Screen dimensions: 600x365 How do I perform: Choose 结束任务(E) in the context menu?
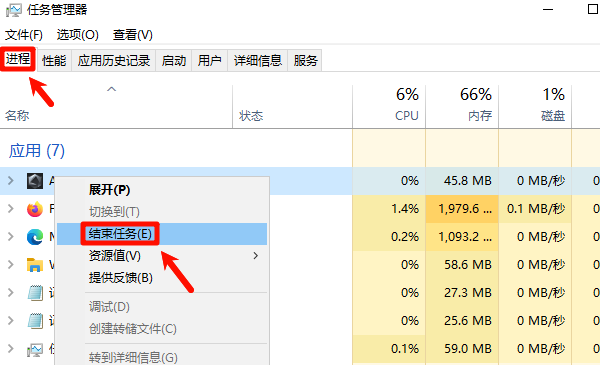click(x=162, y=234)
